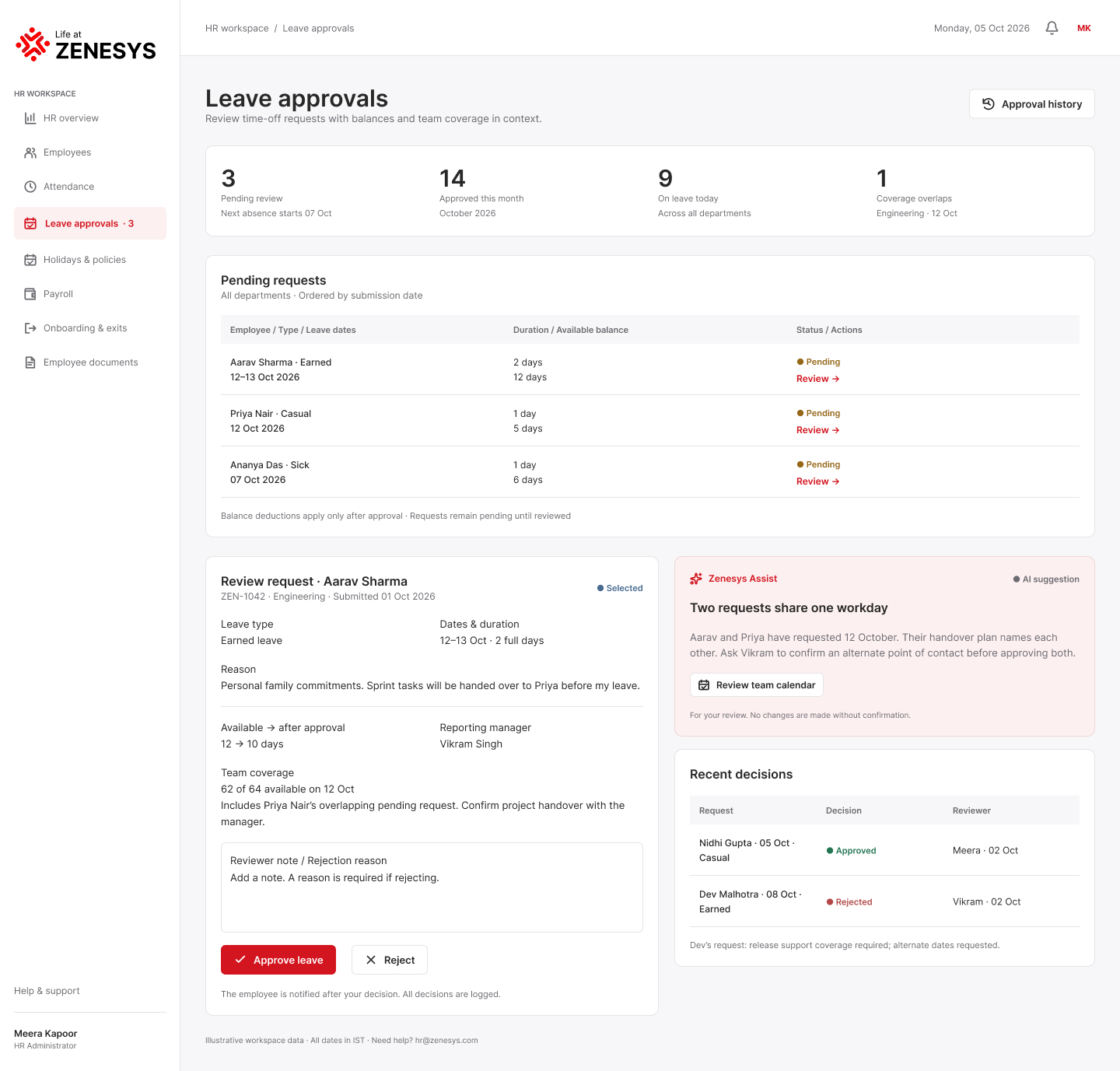
Task: Open Attendance page
Action: coord(90,187)
